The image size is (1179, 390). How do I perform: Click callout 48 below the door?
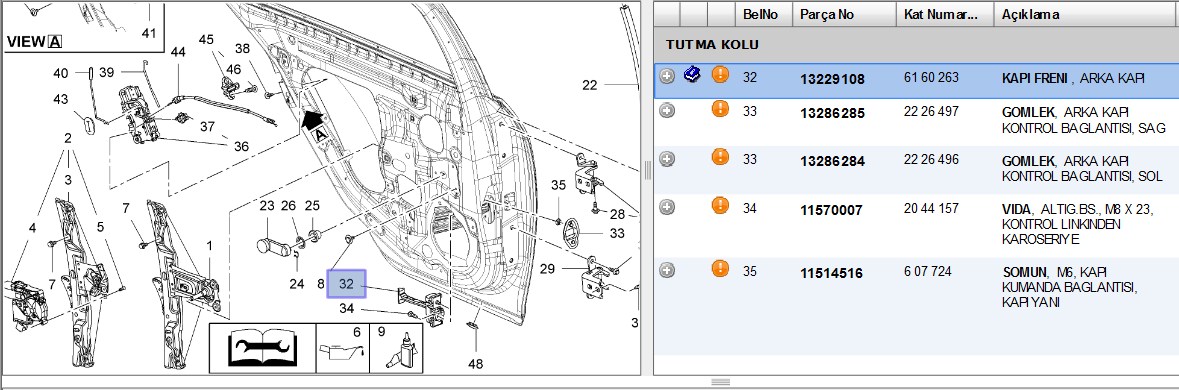point(475,364)
